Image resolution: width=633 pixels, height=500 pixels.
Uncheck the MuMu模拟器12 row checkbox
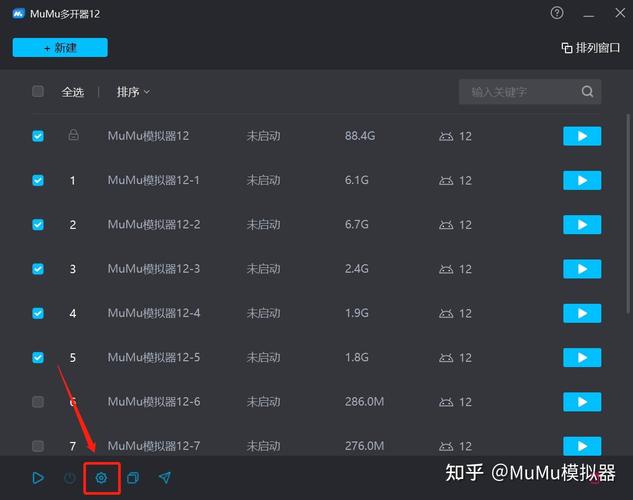click(x=38, y=136)
